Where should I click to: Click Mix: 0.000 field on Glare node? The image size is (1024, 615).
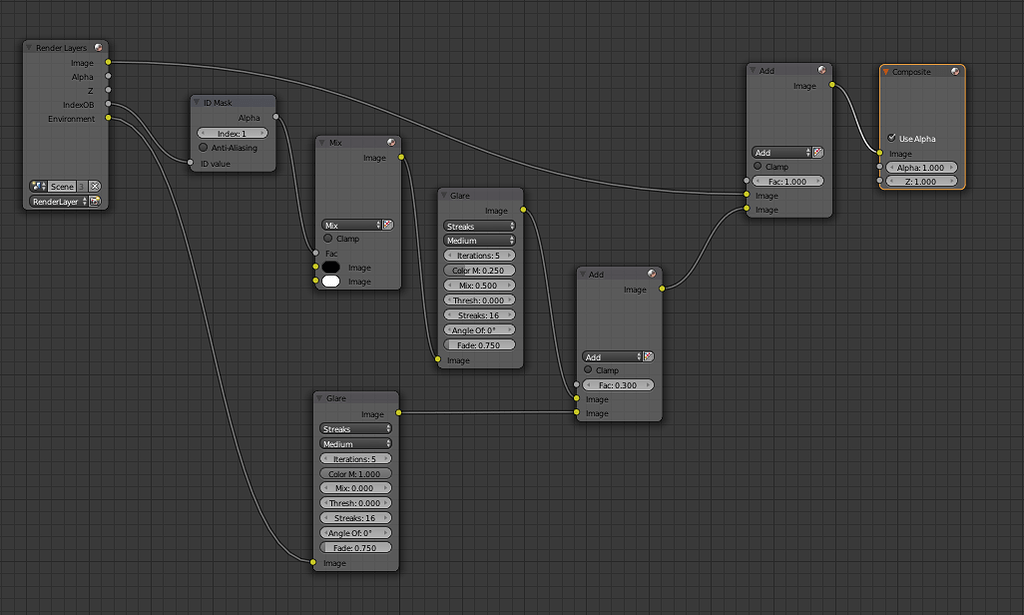[355, 488]
